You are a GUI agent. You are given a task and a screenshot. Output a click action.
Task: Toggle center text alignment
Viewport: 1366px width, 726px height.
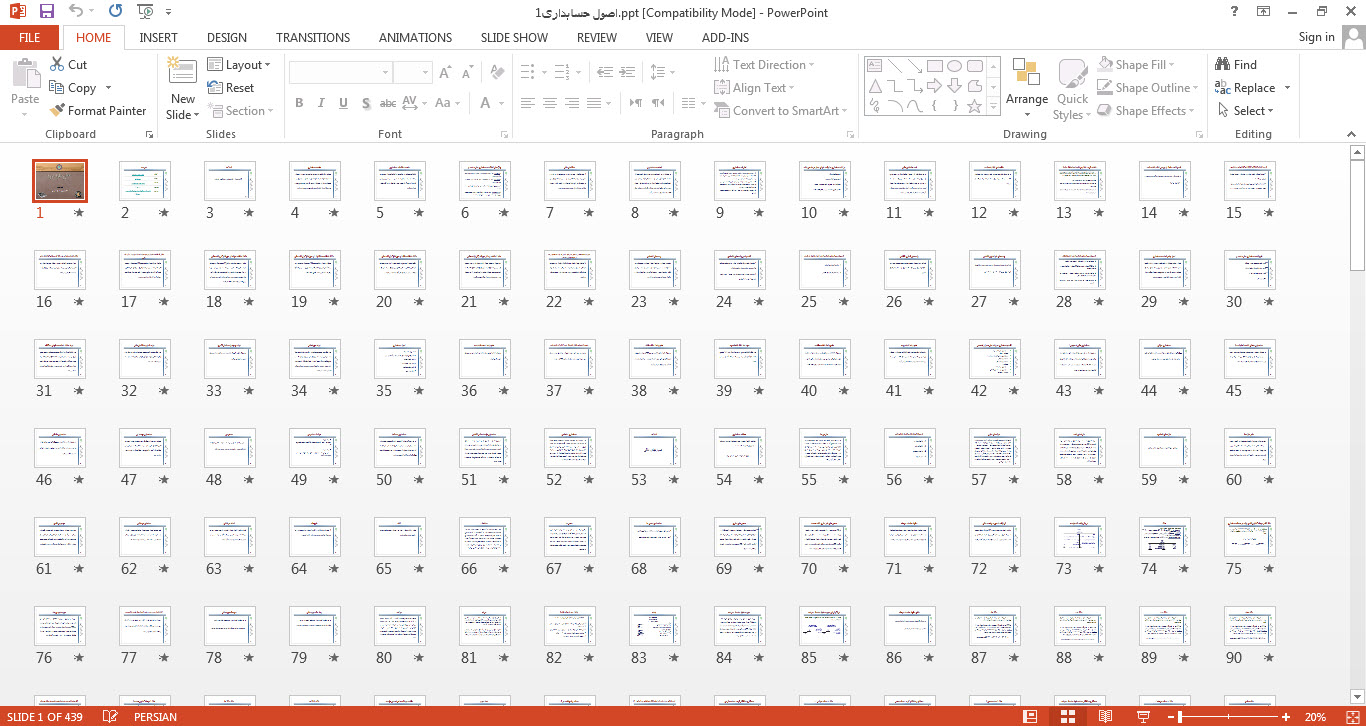click(549, 103)
